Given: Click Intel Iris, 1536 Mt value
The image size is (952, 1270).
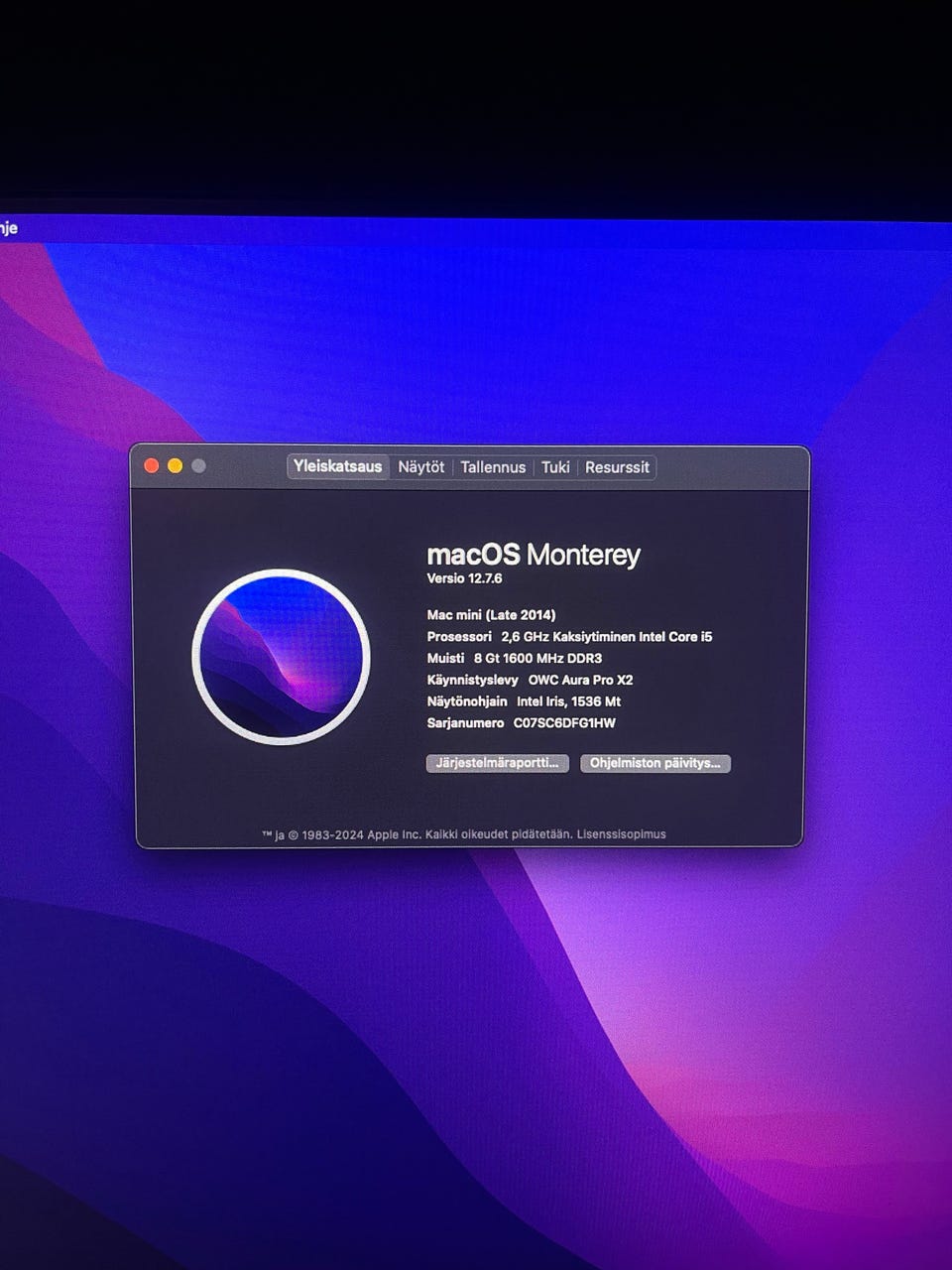Looking at the screenshot, I should coord(568,701).
